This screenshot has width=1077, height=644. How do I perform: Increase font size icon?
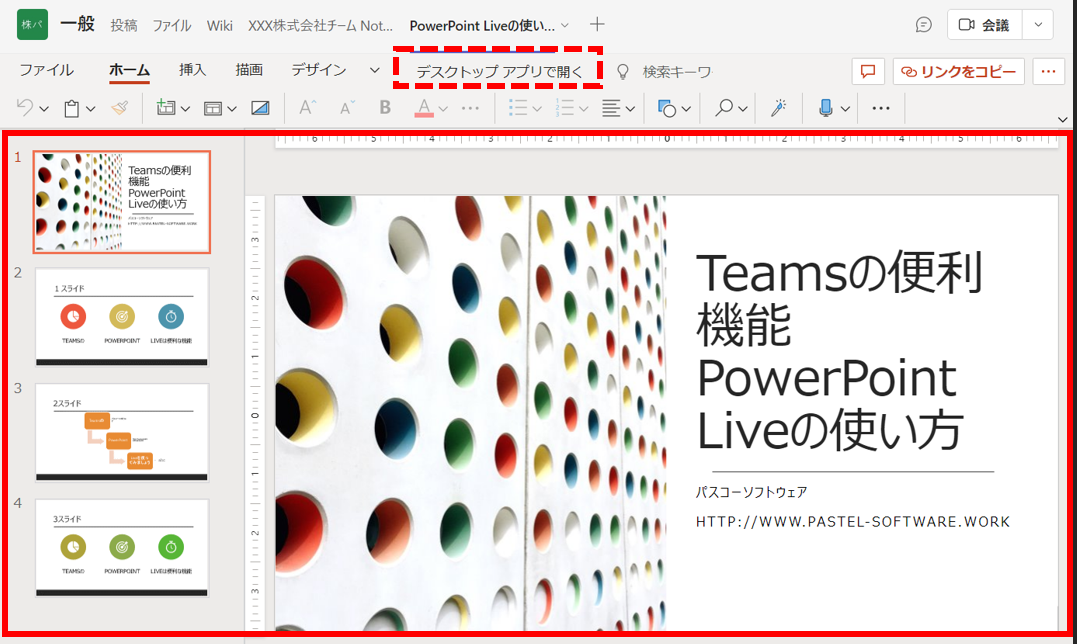[x=307, y=108]
